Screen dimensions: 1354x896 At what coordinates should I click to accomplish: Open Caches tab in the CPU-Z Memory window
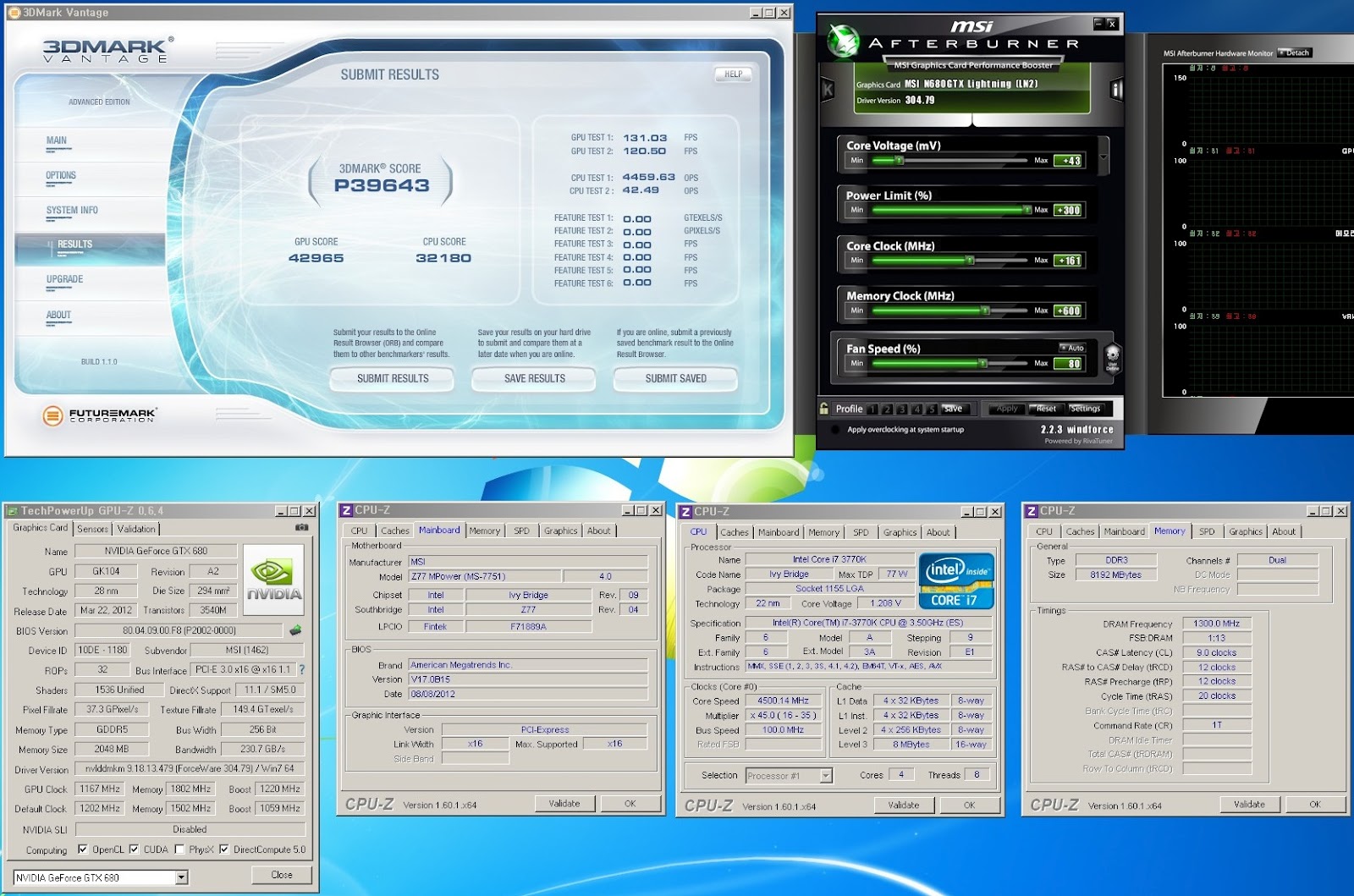coord(1080,531)
